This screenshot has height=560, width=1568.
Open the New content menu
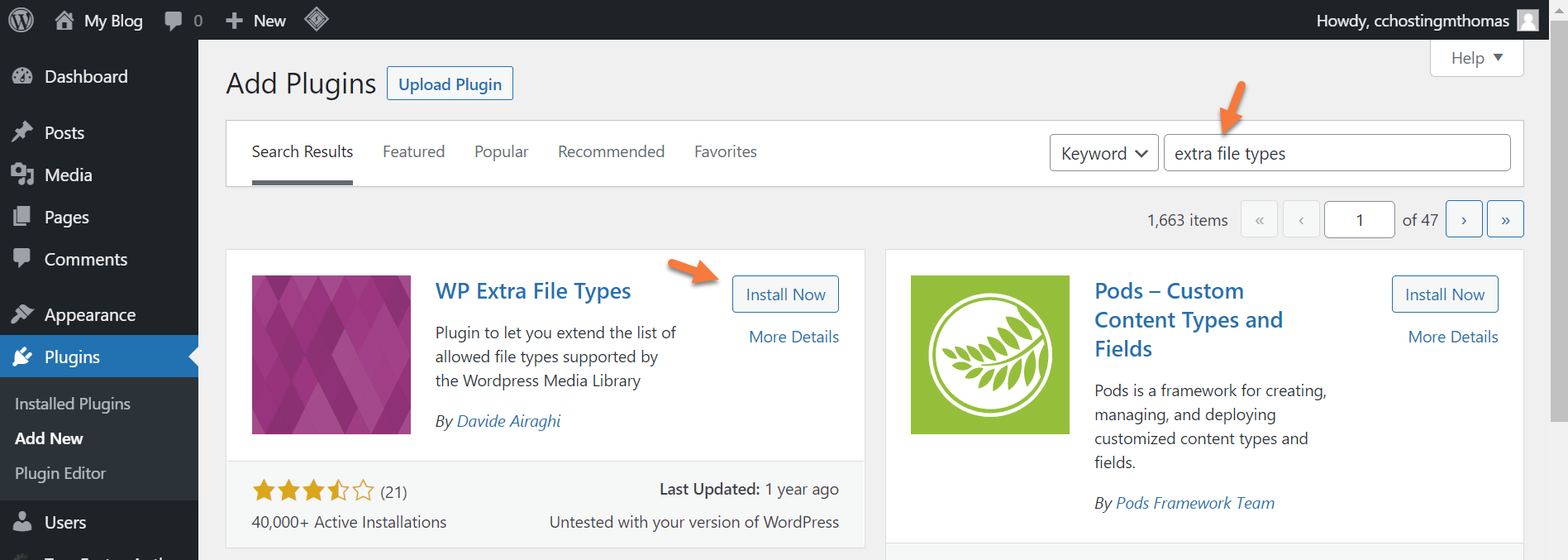coord(256,21)
